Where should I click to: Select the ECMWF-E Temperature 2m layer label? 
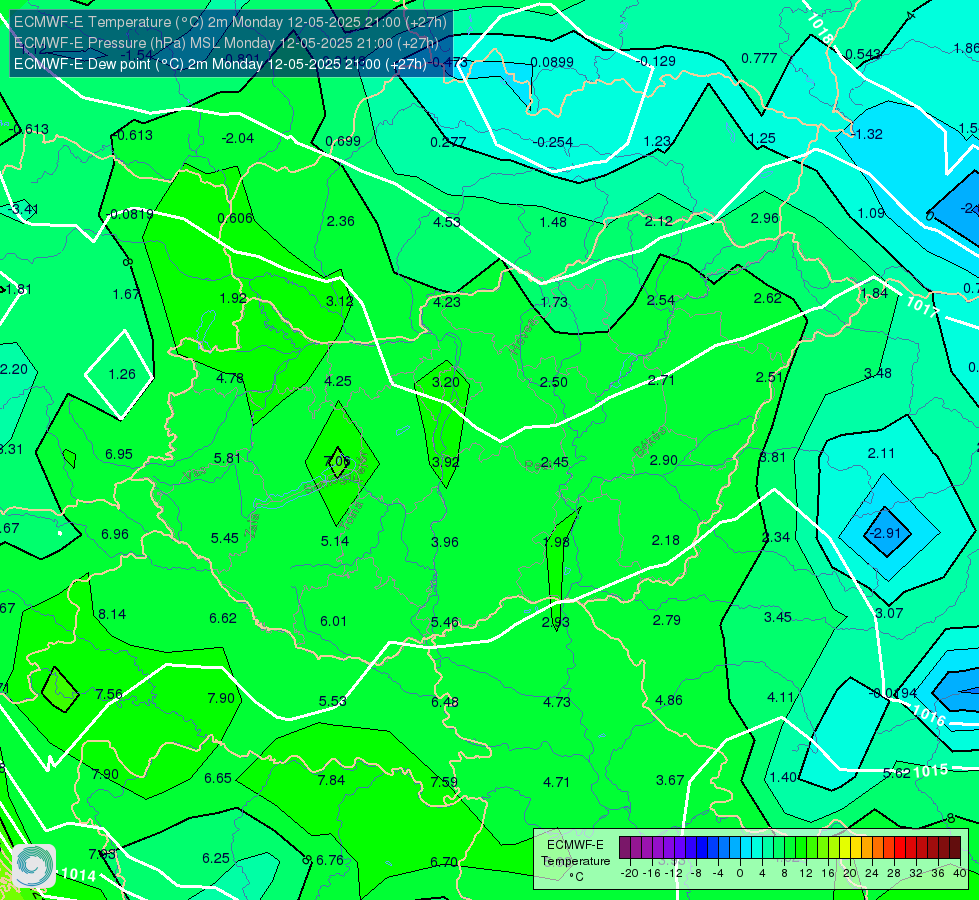click(x=230, y=22)
